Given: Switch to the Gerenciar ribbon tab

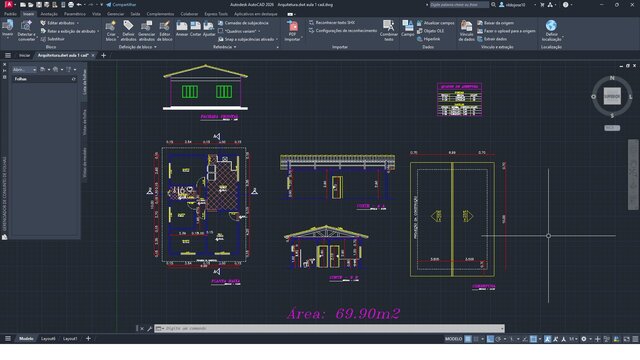Looking at the screenshot, I should (116, 14).
